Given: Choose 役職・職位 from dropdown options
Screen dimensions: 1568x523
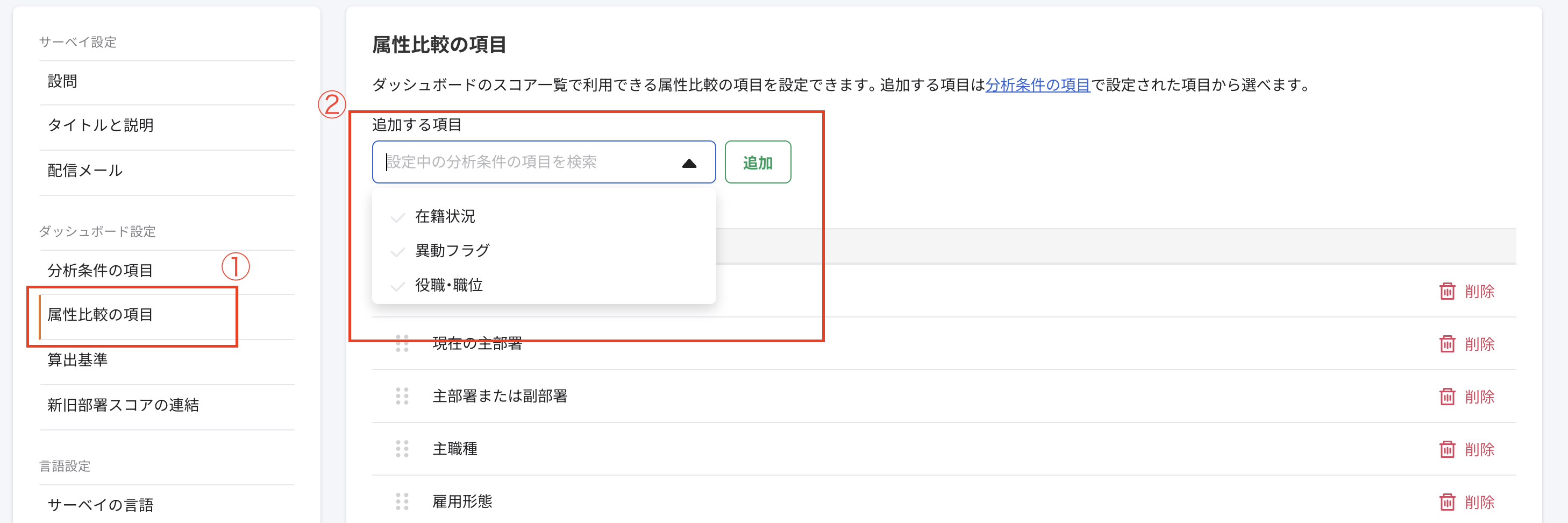Looking at the screenshot, I should pos(448,285).
